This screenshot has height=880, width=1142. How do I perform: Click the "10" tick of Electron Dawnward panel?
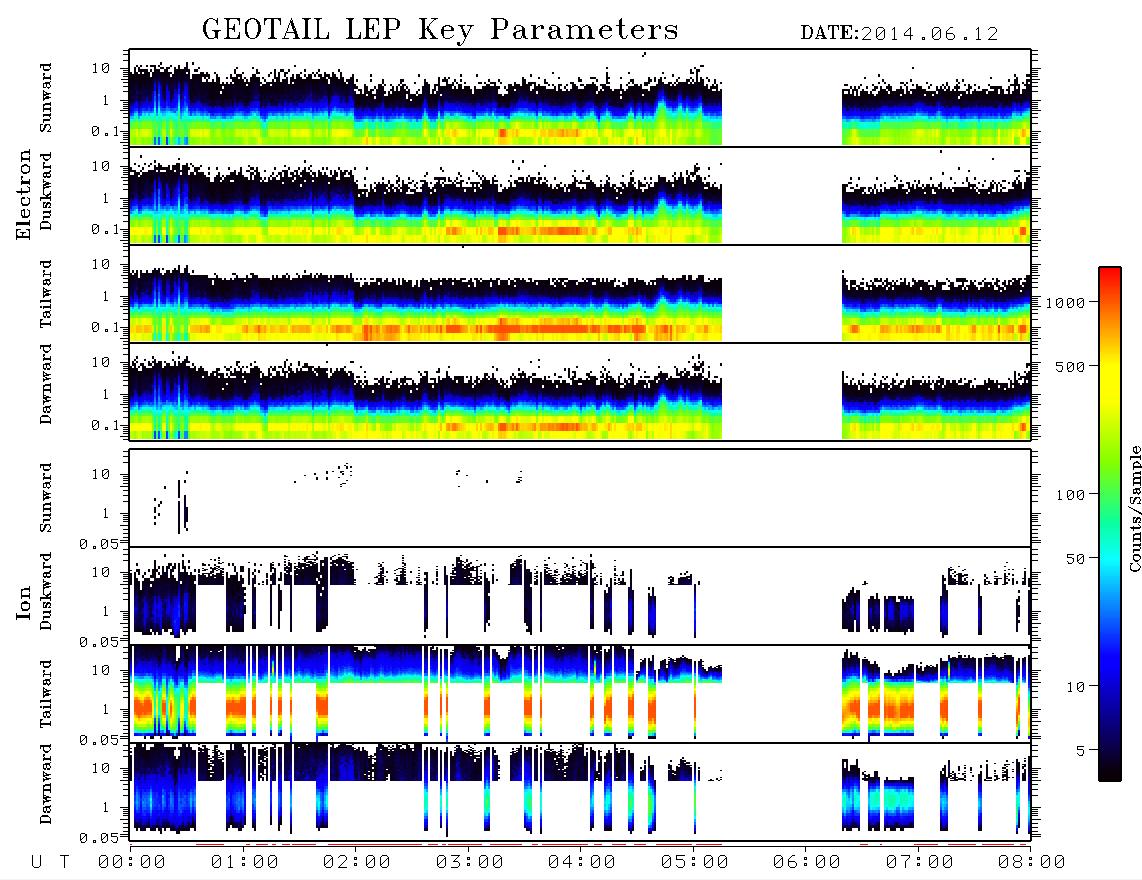point(101,361)
